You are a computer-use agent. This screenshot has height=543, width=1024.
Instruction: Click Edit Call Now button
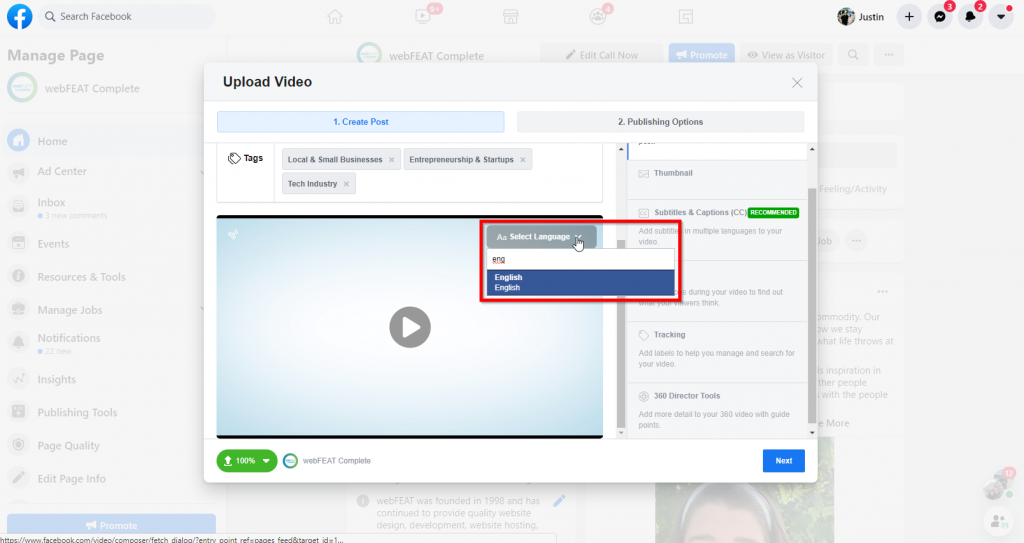pyautogui.click(x=601, y=55)
